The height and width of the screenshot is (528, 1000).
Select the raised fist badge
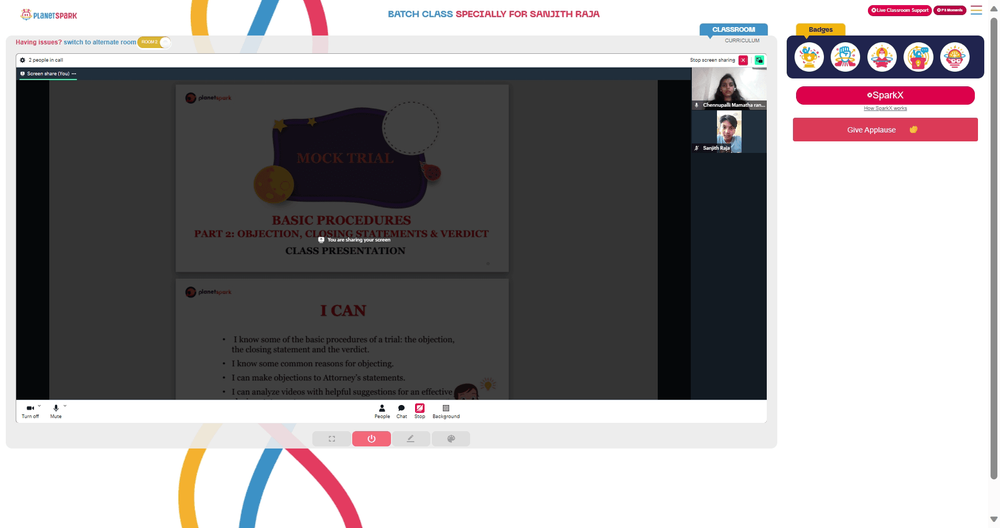845,57
